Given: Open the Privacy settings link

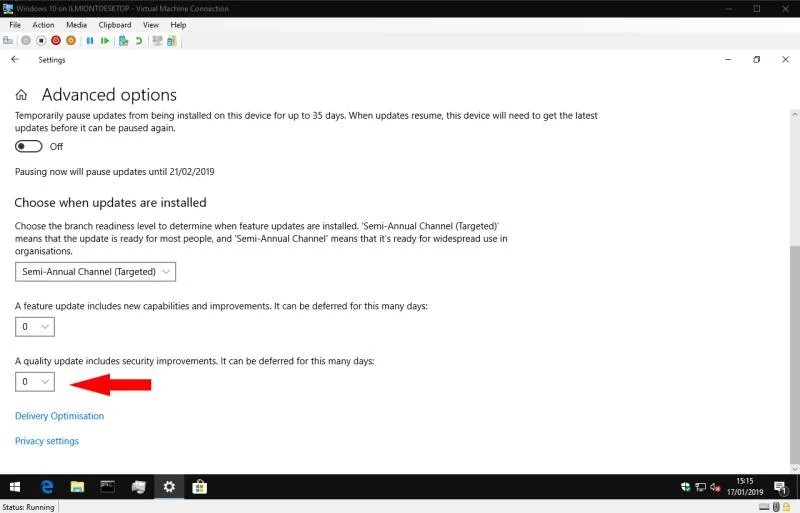Looking at the screenshot, I should point(47,441).
